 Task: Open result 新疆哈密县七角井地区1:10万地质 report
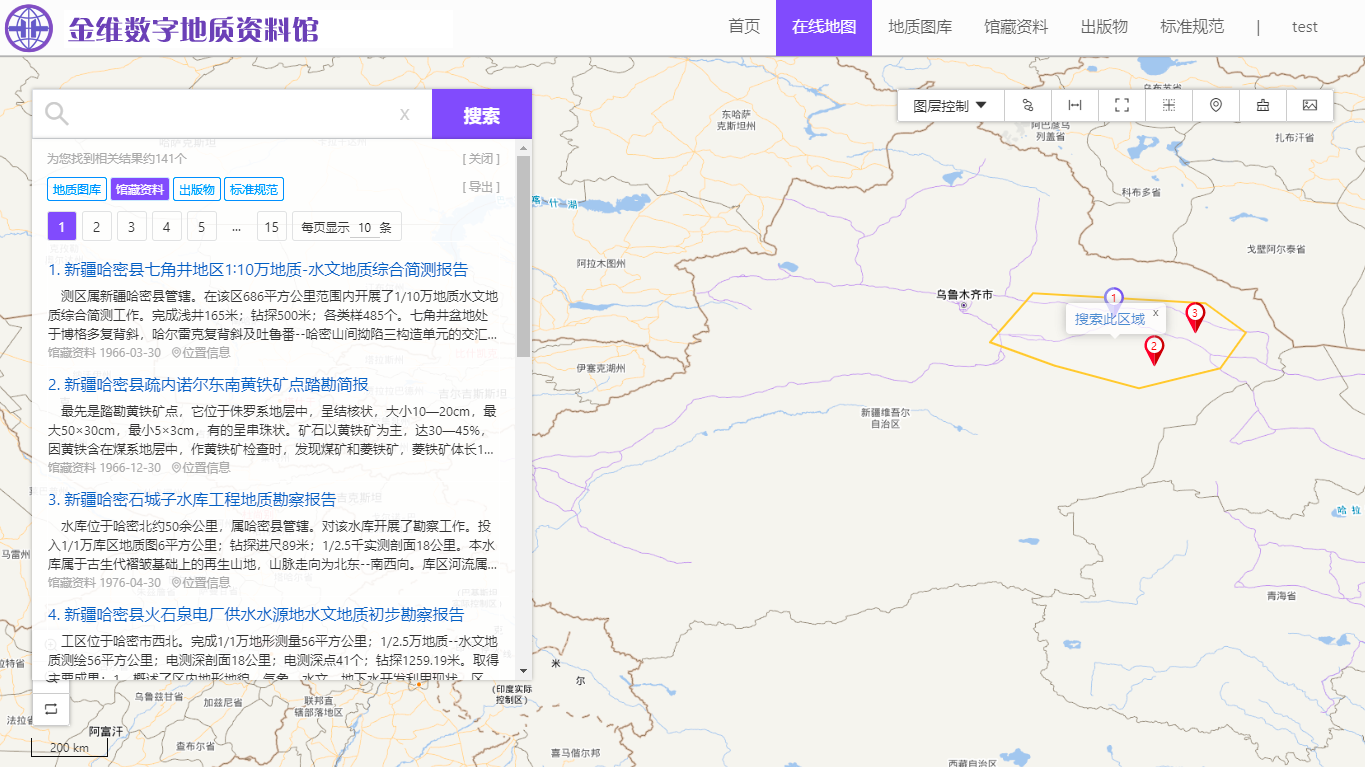click(x=258, y=270)
